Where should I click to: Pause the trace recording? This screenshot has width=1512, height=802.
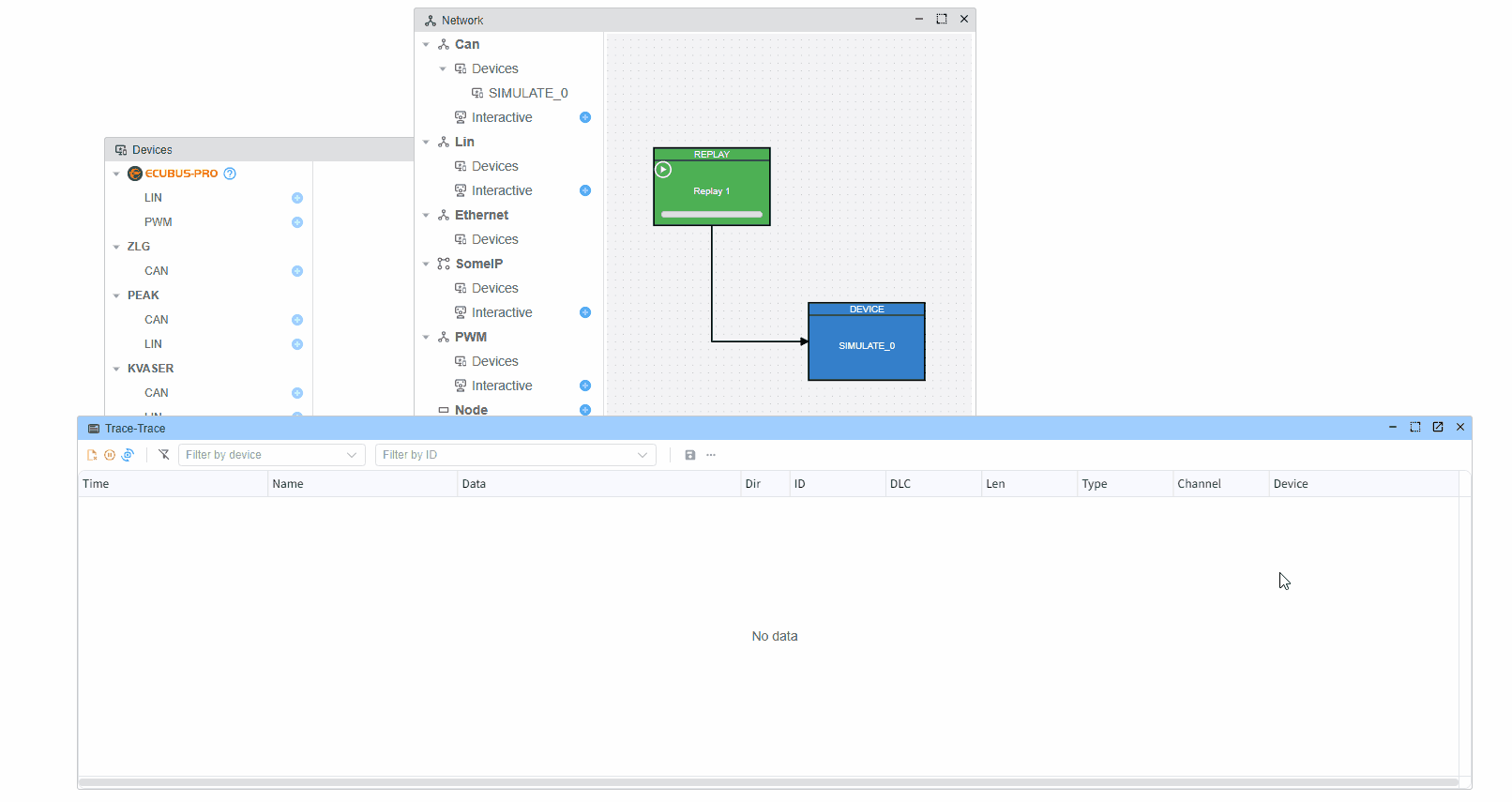(x=110, y=455)
